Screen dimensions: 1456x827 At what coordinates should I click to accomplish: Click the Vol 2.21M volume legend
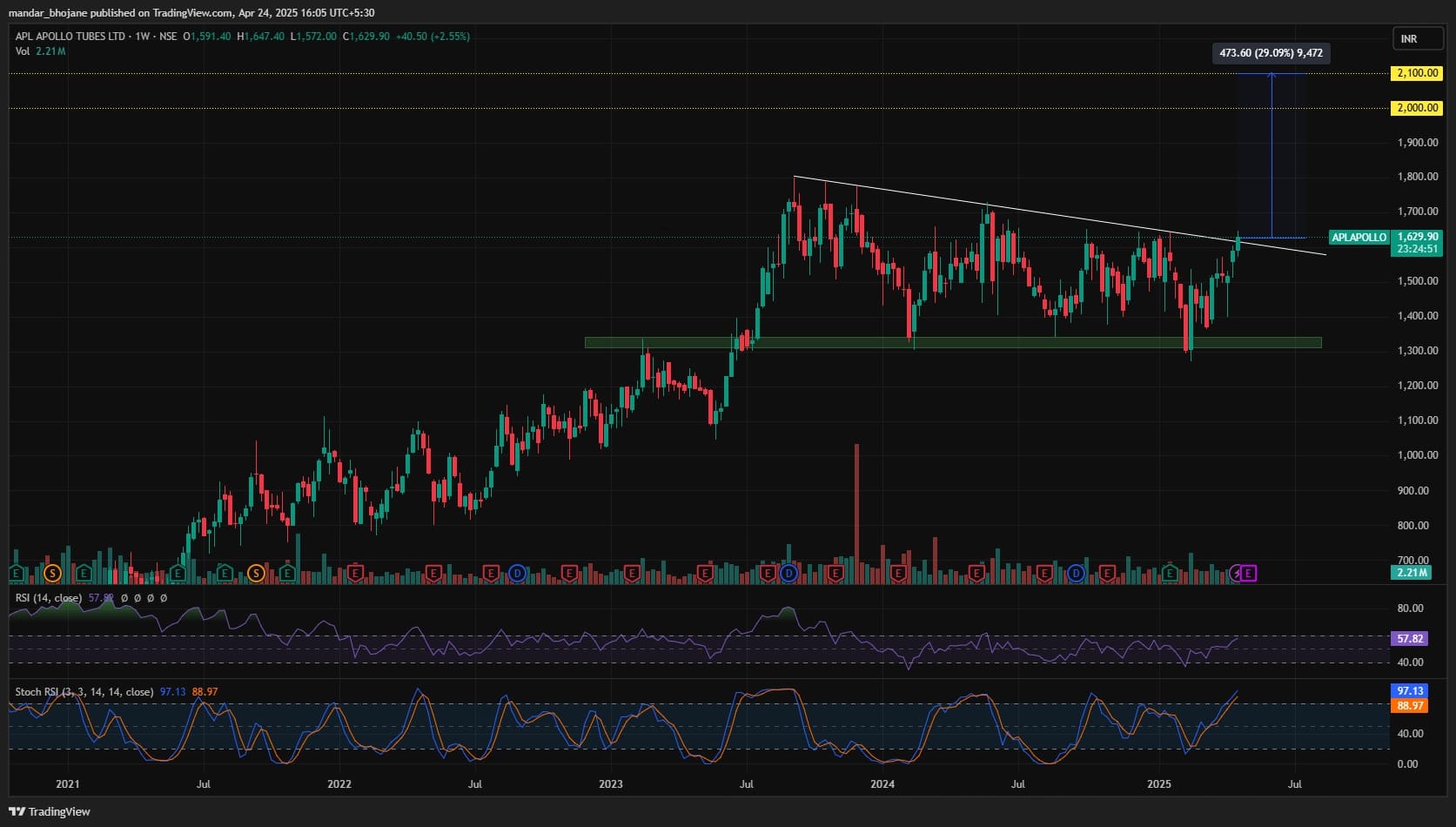(40, 51)
